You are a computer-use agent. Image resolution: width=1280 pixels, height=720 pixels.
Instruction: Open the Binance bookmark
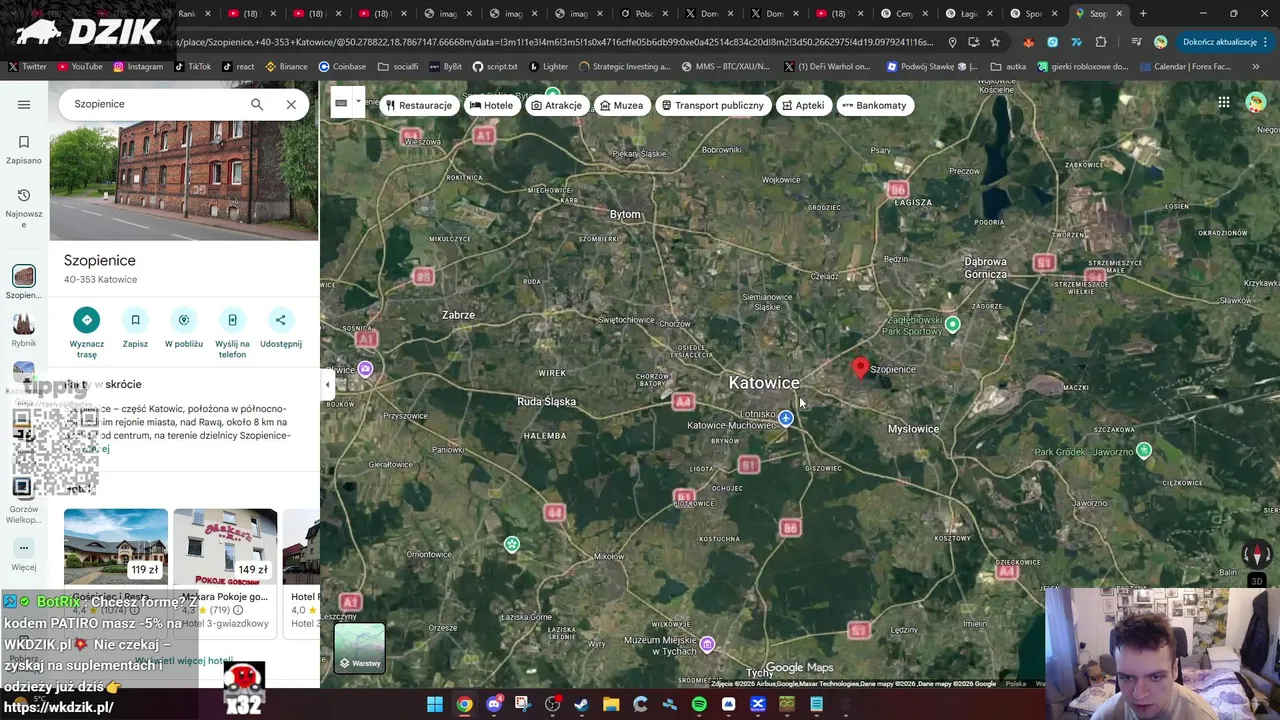(x=286, y=66)
